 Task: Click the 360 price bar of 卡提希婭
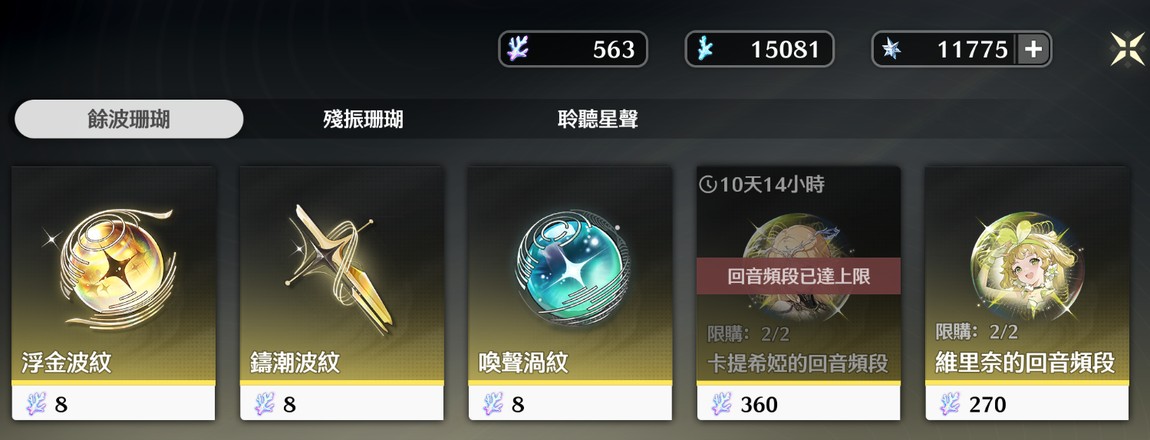click(799, 403)
